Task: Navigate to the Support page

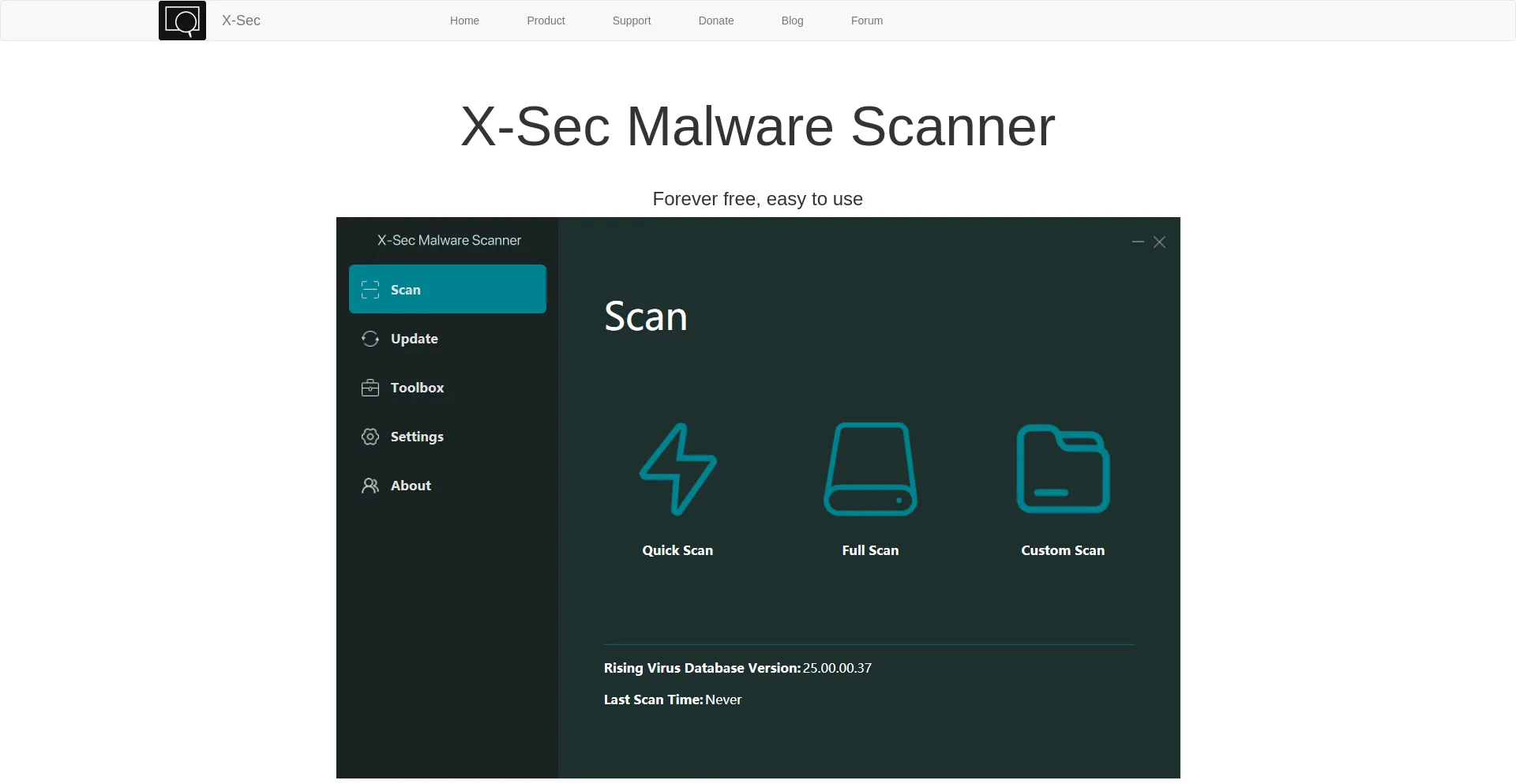Action: (631, 21)
